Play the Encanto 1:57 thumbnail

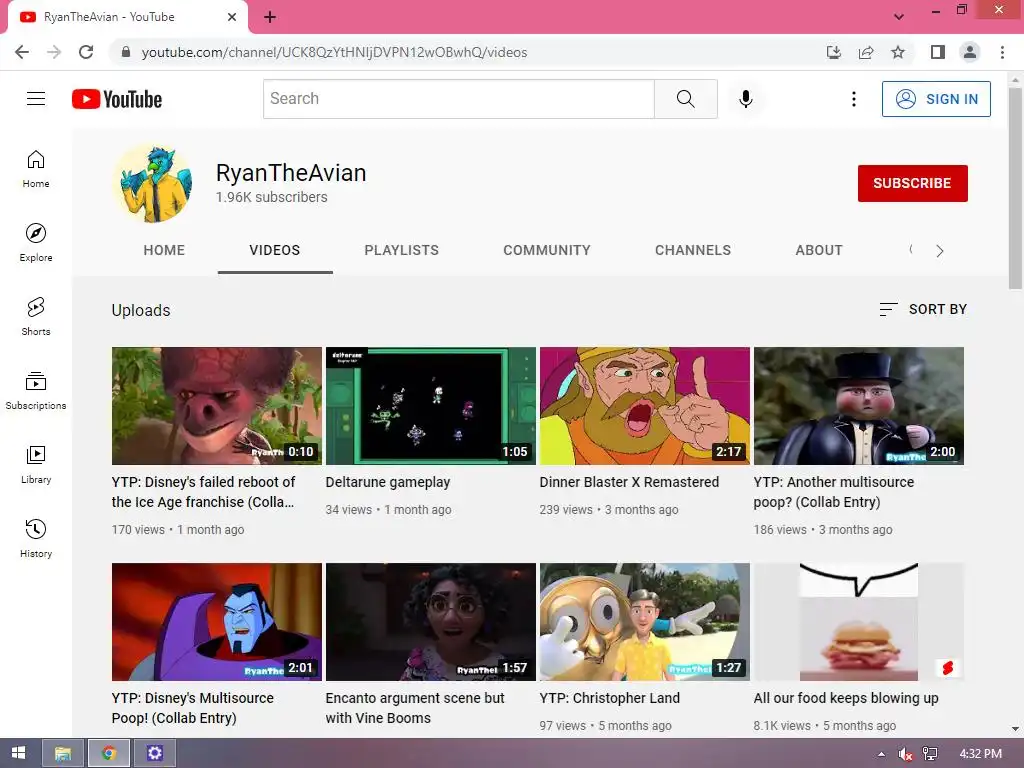pos(431,622)
